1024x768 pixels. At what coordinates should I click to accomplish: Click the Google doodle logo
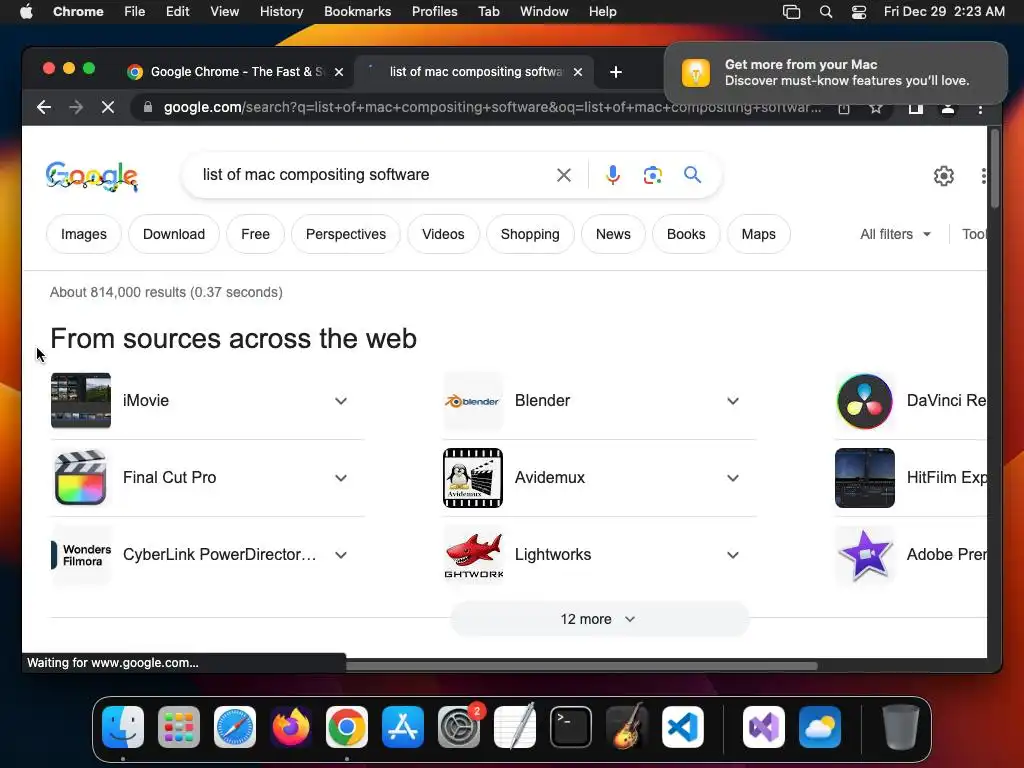[91, 176]
